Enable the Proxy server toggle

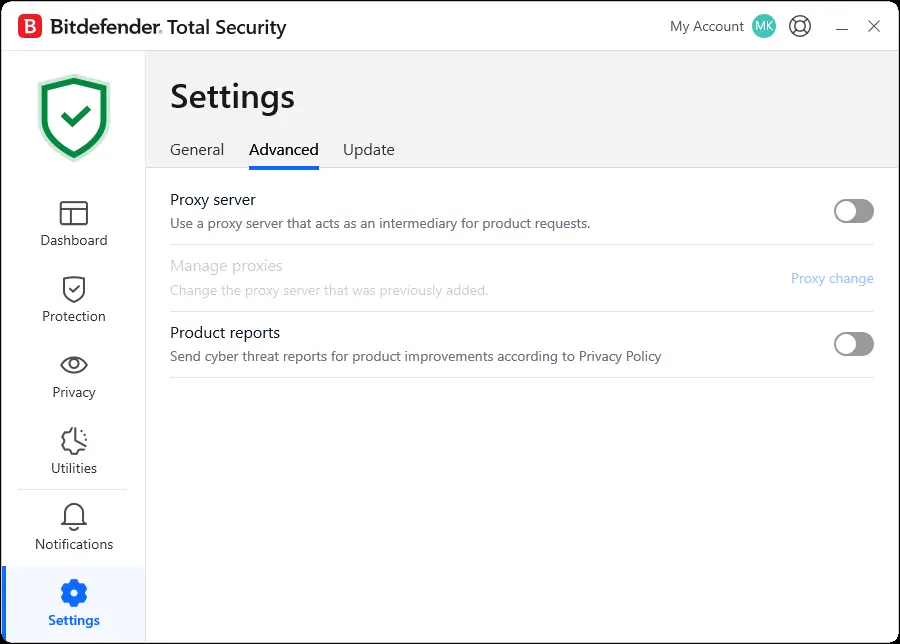(x=854, y=211)
